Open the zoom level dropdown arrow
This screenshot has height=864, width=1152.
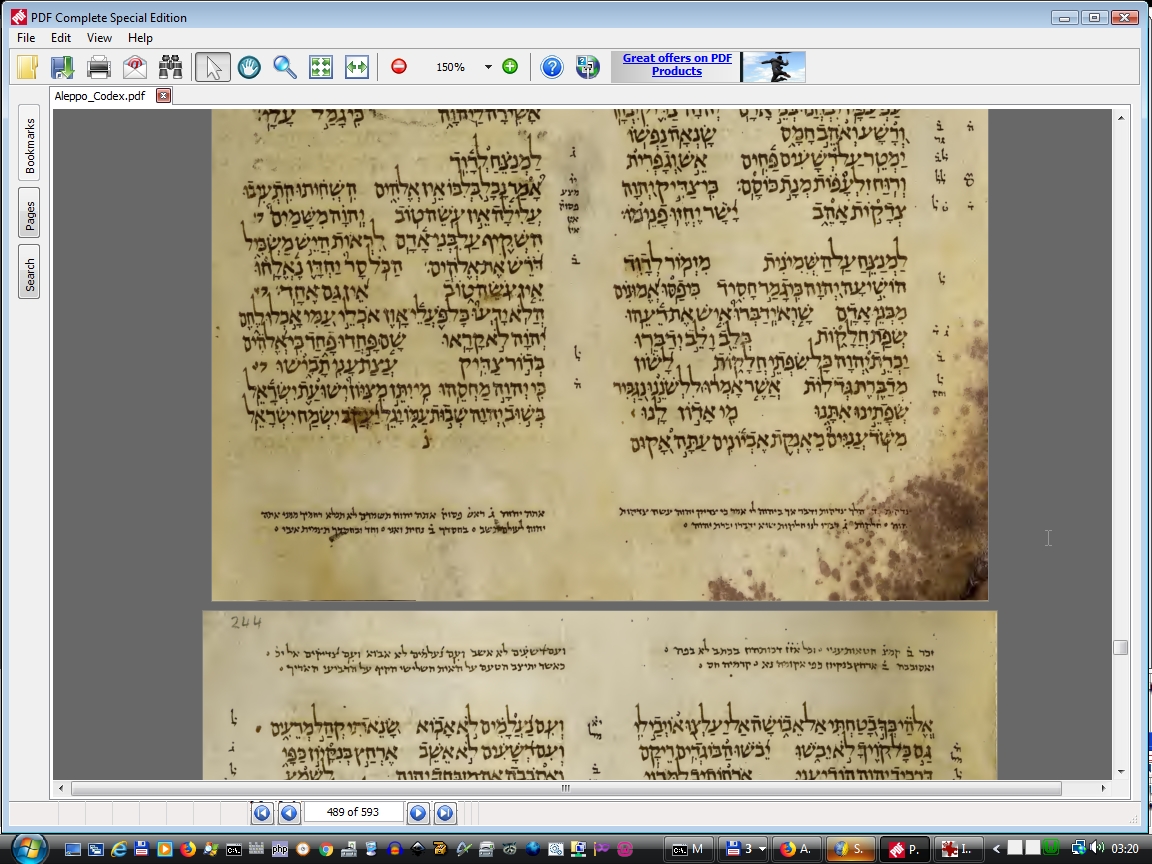(488, 67)
